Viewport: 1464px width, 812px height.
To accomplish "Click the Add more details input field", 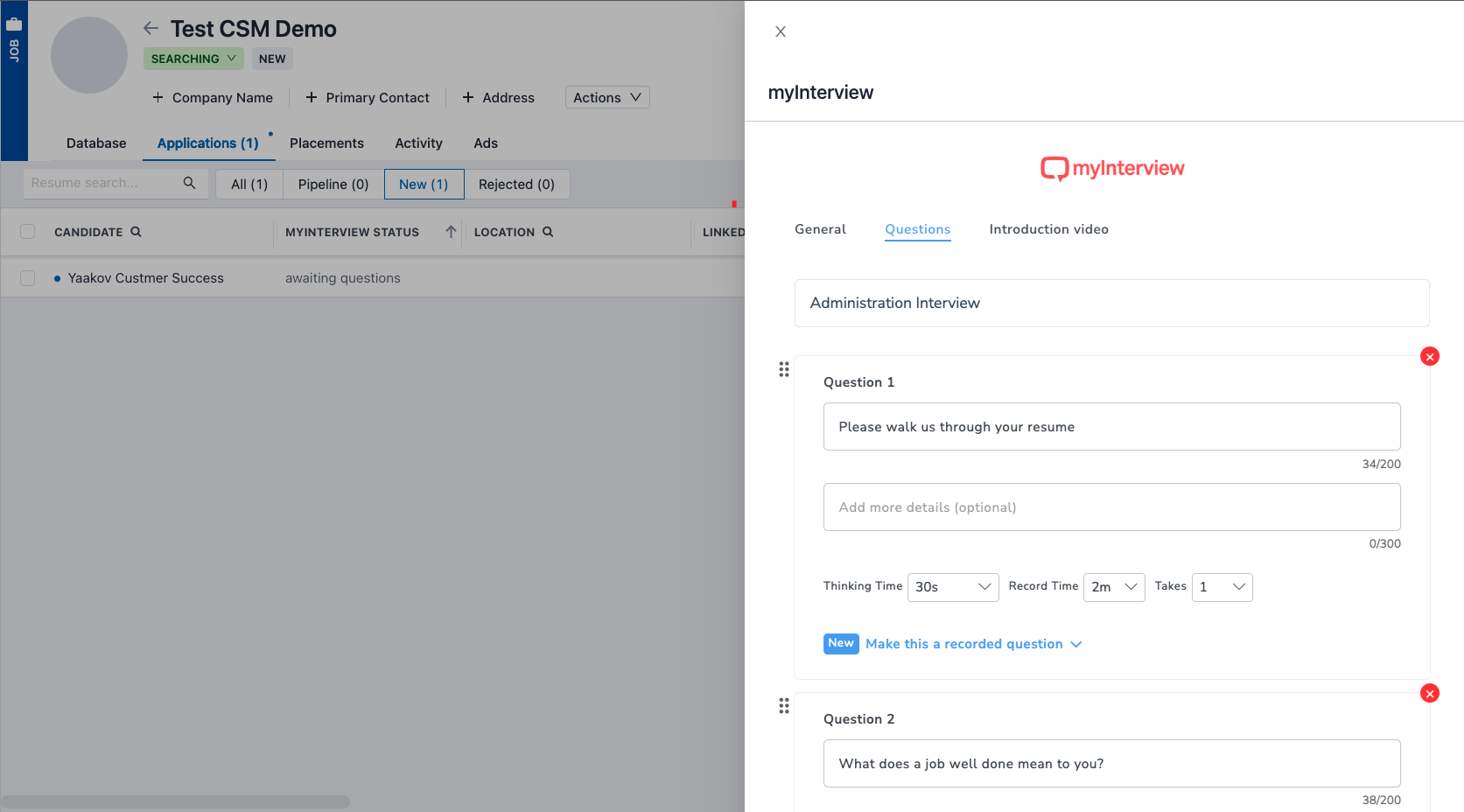I will [x=1111, y=507].
